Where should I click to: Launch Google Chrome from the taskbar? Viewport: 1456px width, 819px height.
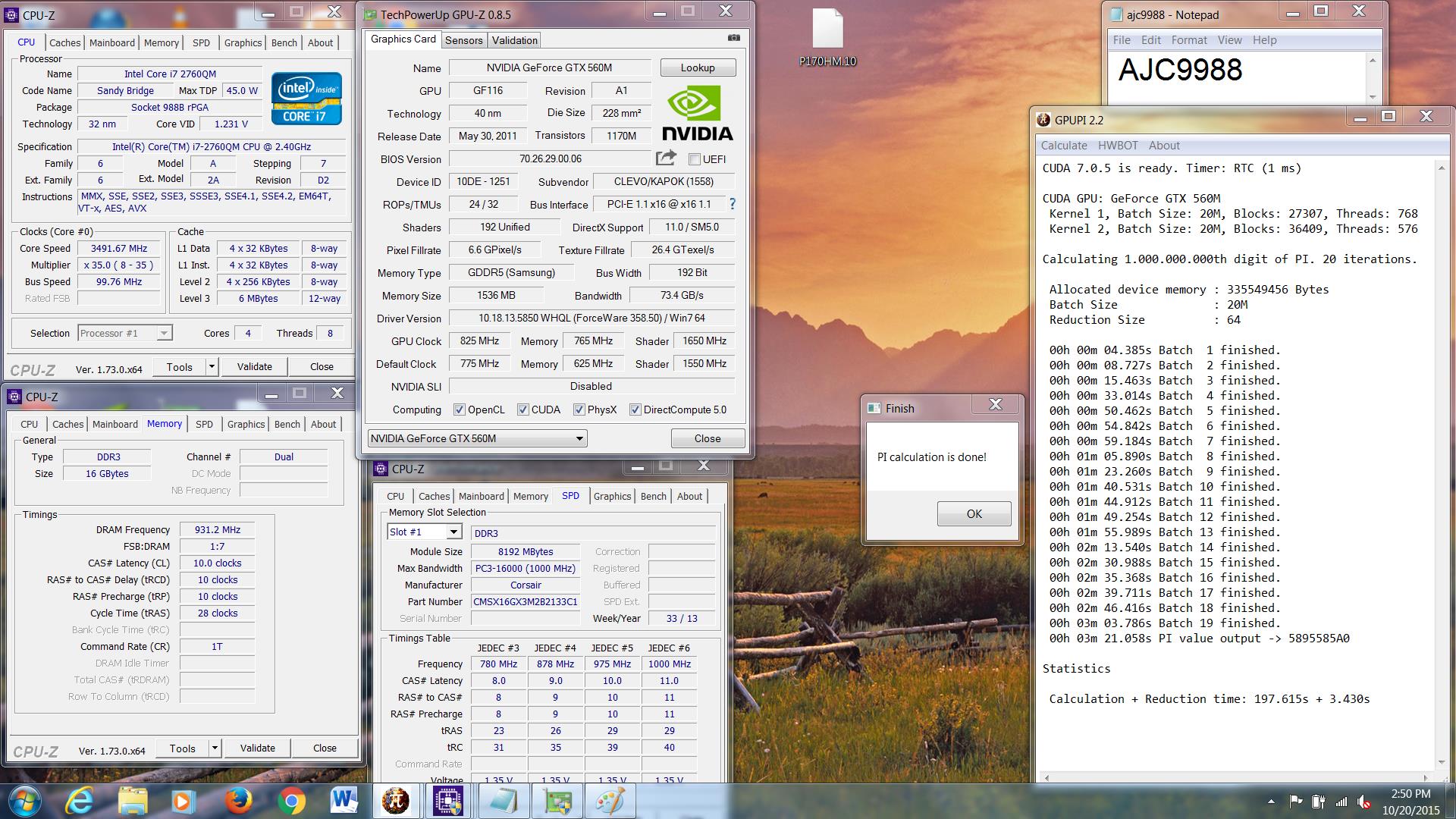click(x=291, y=801)
